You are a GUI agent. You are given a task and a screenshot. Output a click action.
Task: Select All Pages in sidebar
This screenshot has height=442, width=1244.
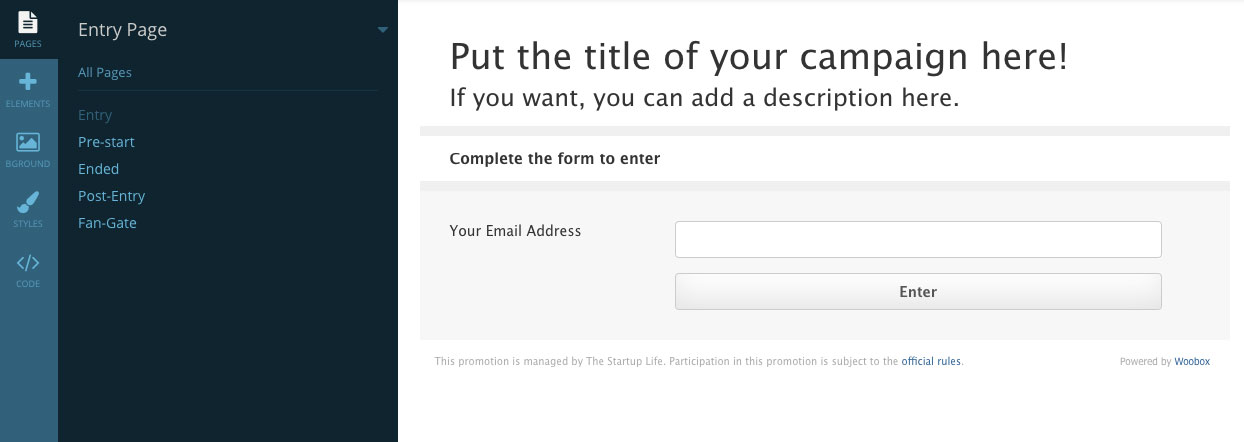[x=105, y=72]
